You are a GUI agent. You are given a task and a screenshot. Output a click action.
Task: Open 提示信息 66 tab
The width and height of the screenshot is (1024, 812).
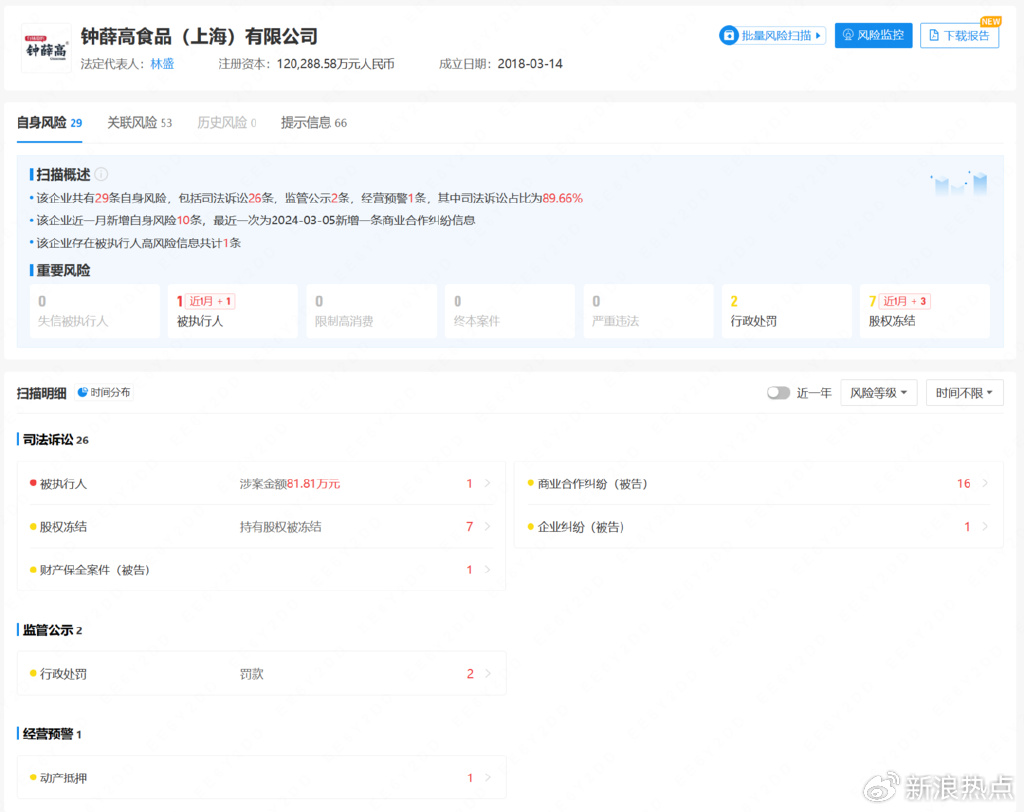[314, 123]
